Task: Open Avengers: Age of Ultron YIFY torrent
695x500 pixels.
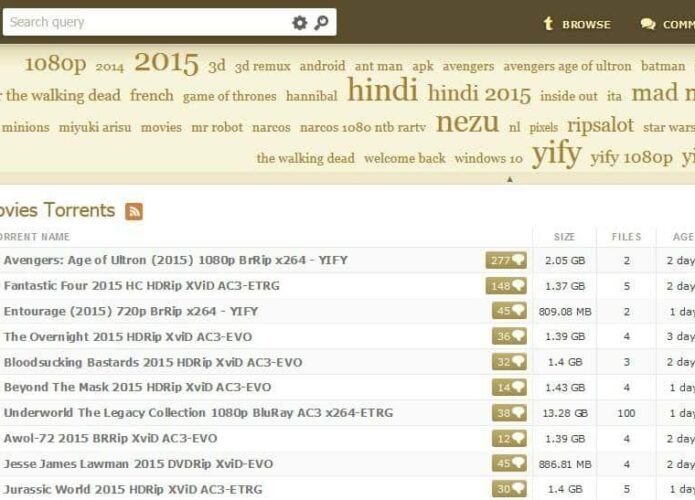Action: point(176,260)
